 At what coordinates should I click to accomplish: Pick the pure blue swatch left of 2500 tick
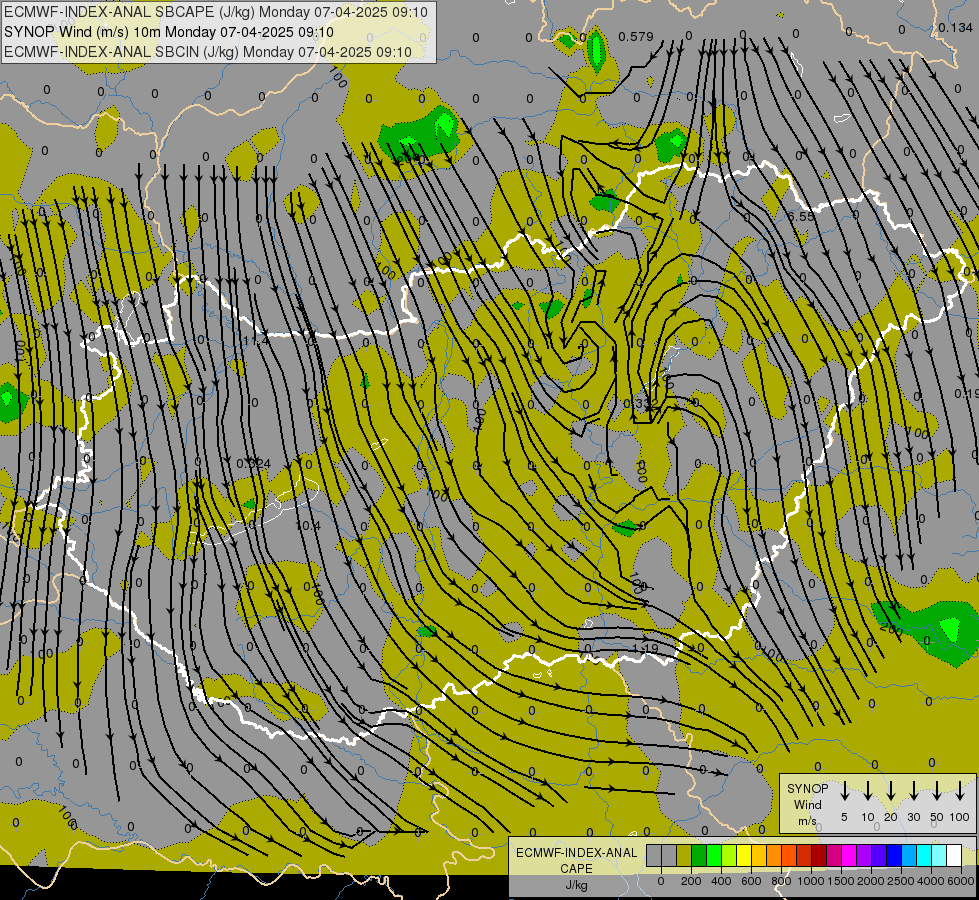click(893, 855)
